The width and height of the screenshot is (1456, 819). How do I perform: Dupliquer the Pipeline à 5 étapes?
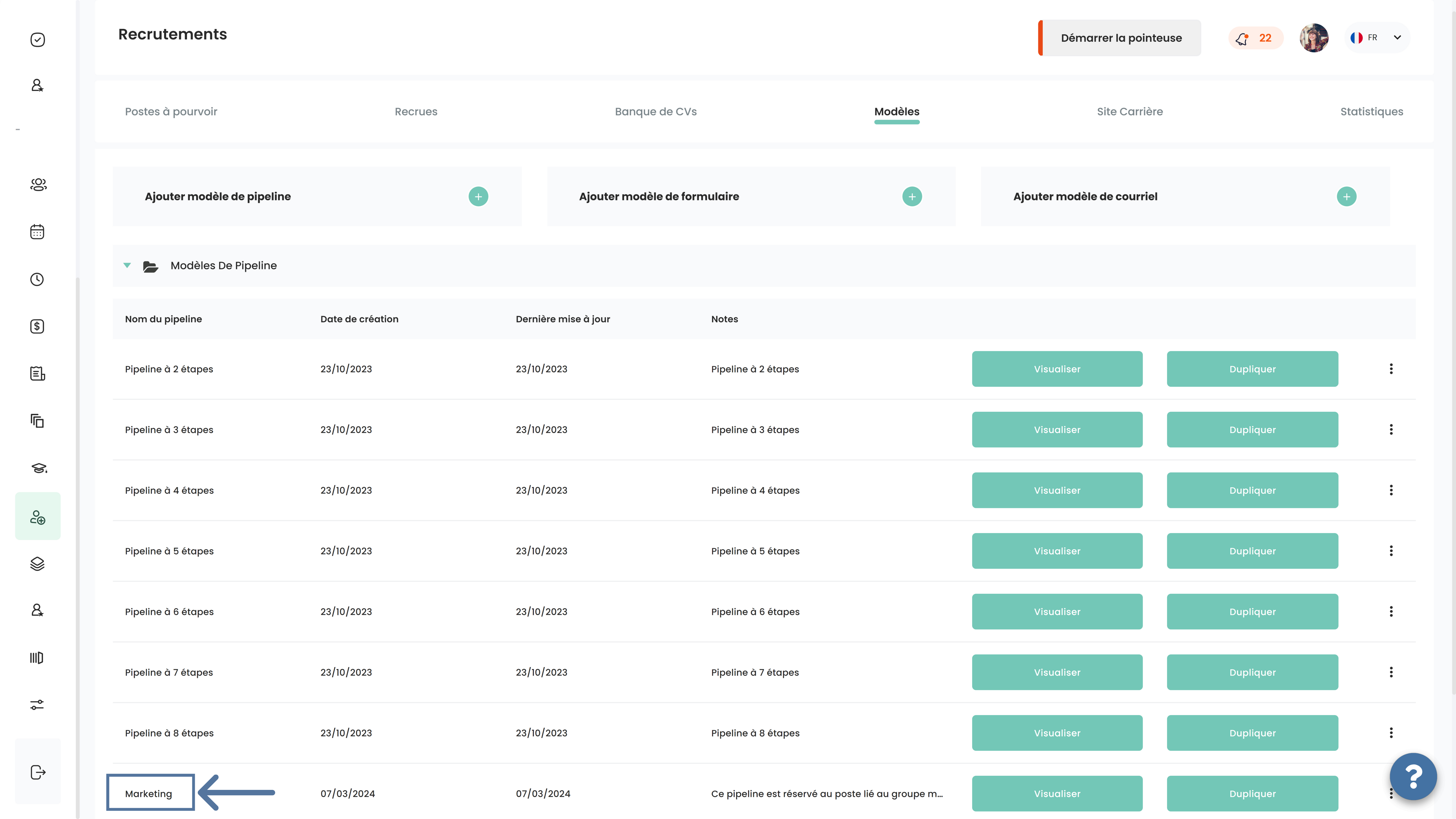coord(1252,551)
